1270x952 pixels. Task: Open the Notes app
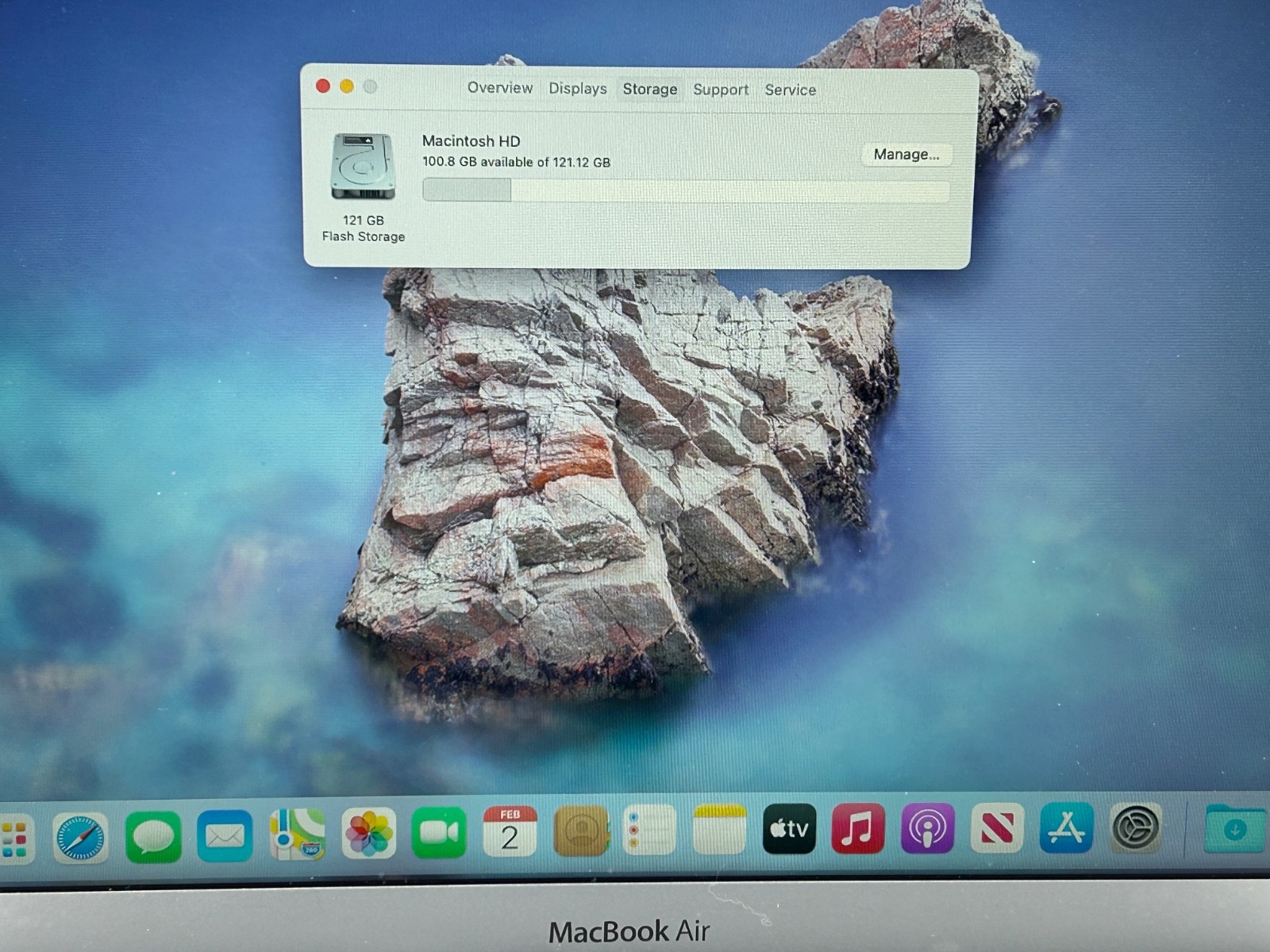coord(720,829)
